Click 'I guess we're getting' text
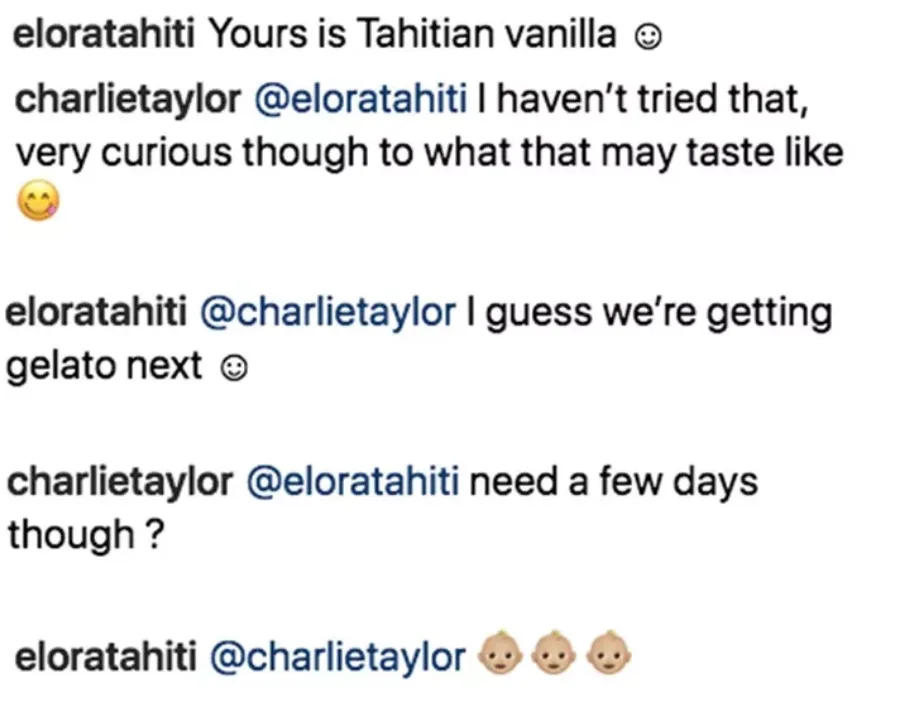The image size is (900, 710). (x=650, y=313)
